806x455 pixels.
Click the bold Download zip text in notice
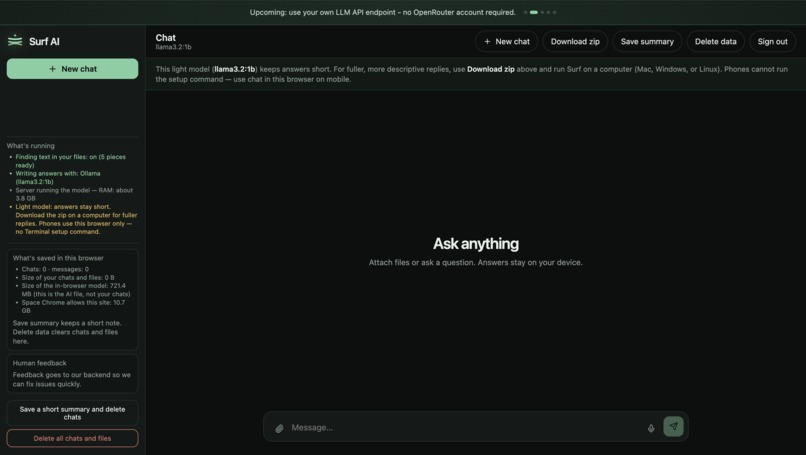(x=490, y=69)
